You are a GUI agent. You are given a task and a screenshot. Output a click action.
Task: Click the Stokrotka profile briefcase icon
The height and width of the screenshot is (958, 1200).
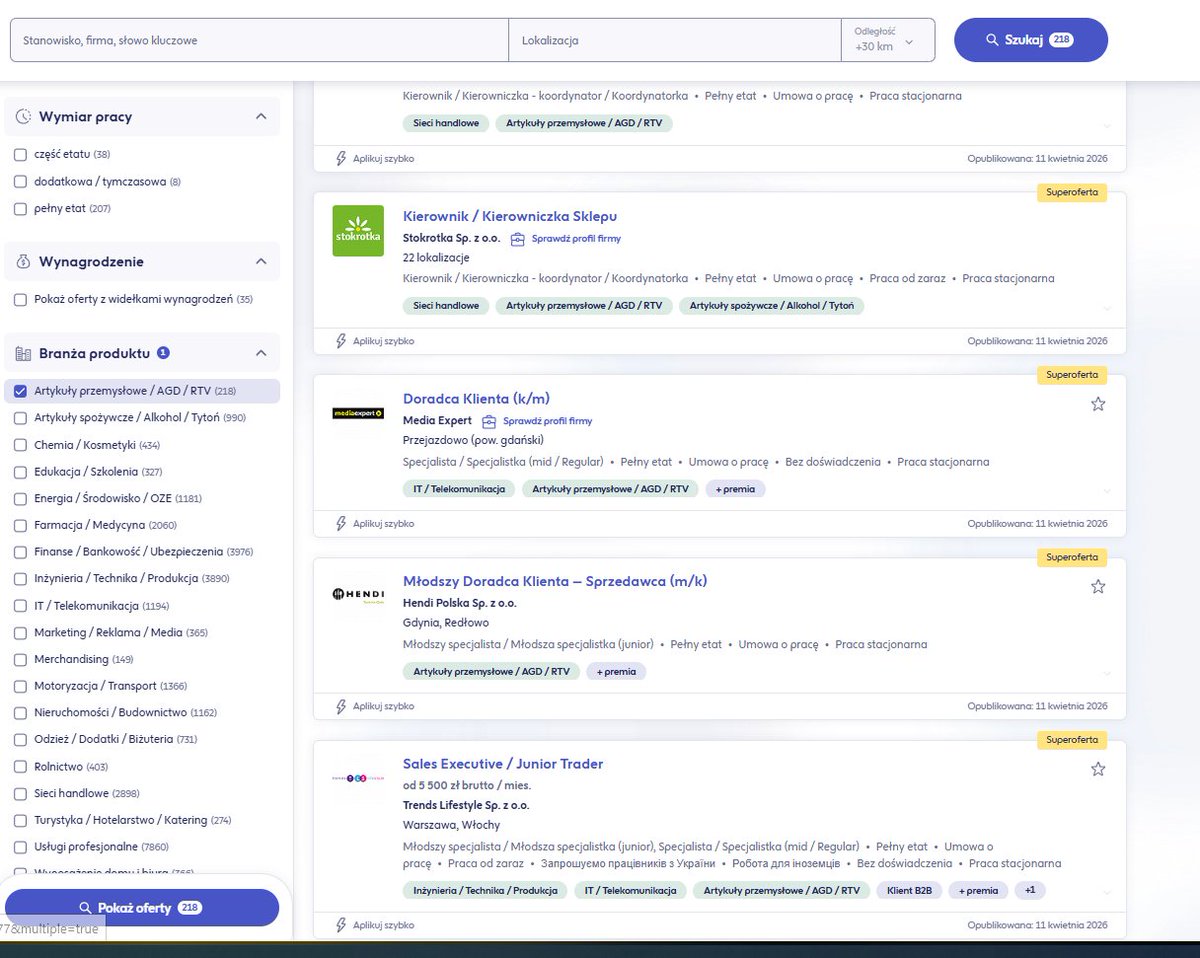(x=518, y=239)
